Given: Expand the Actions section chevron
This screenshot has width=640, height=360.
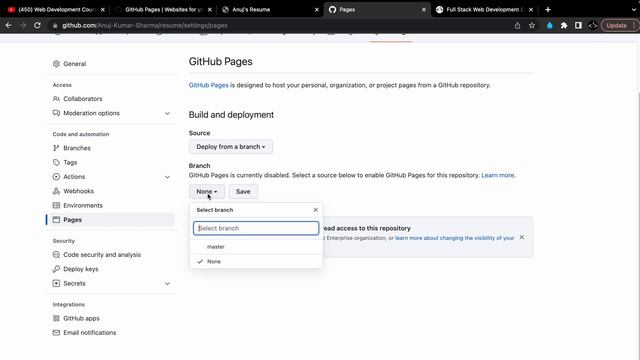Looking at the screenshot, I should 167,177.
